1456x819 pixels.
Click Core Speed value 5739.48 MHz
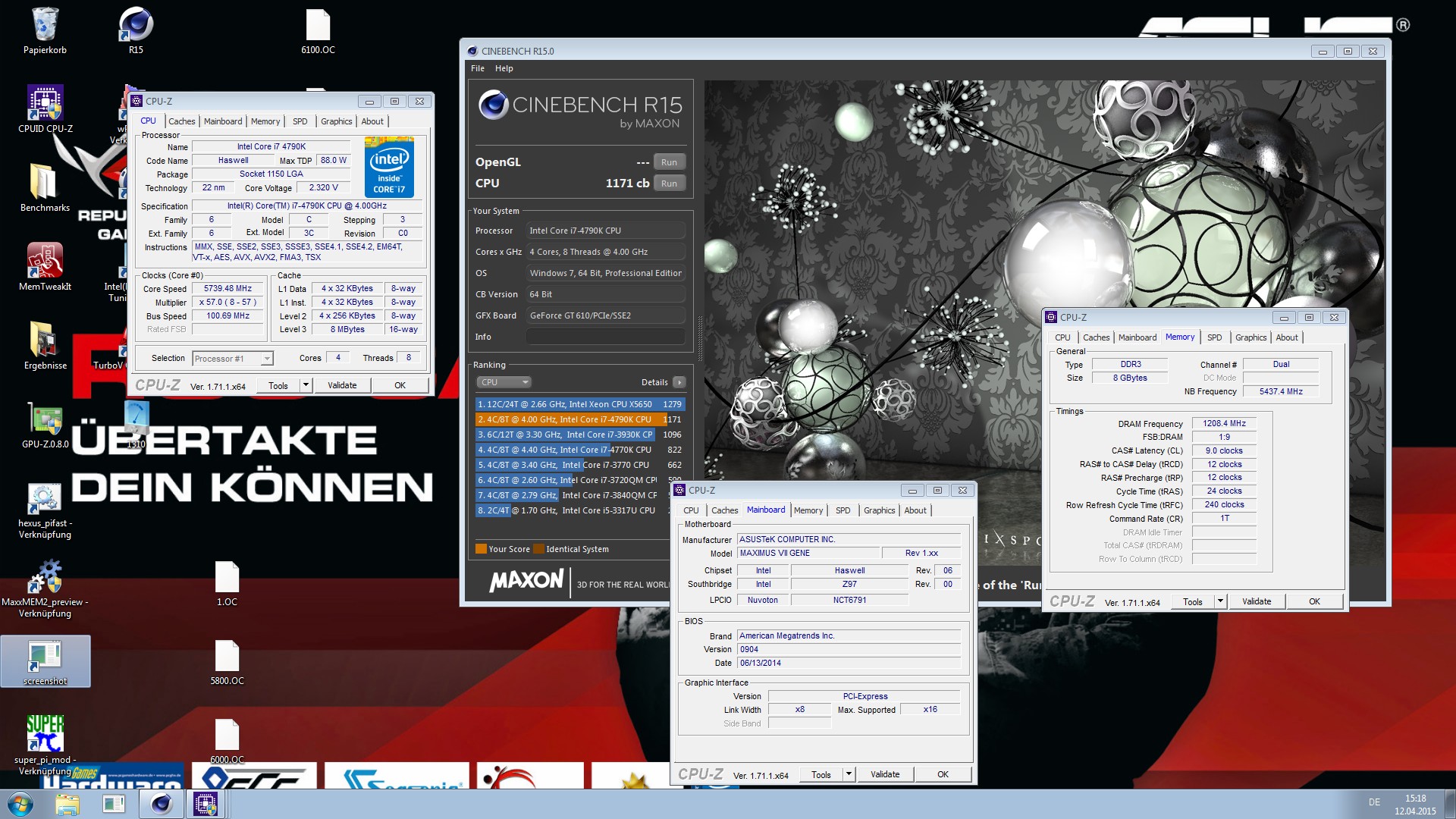coord(227,289)
